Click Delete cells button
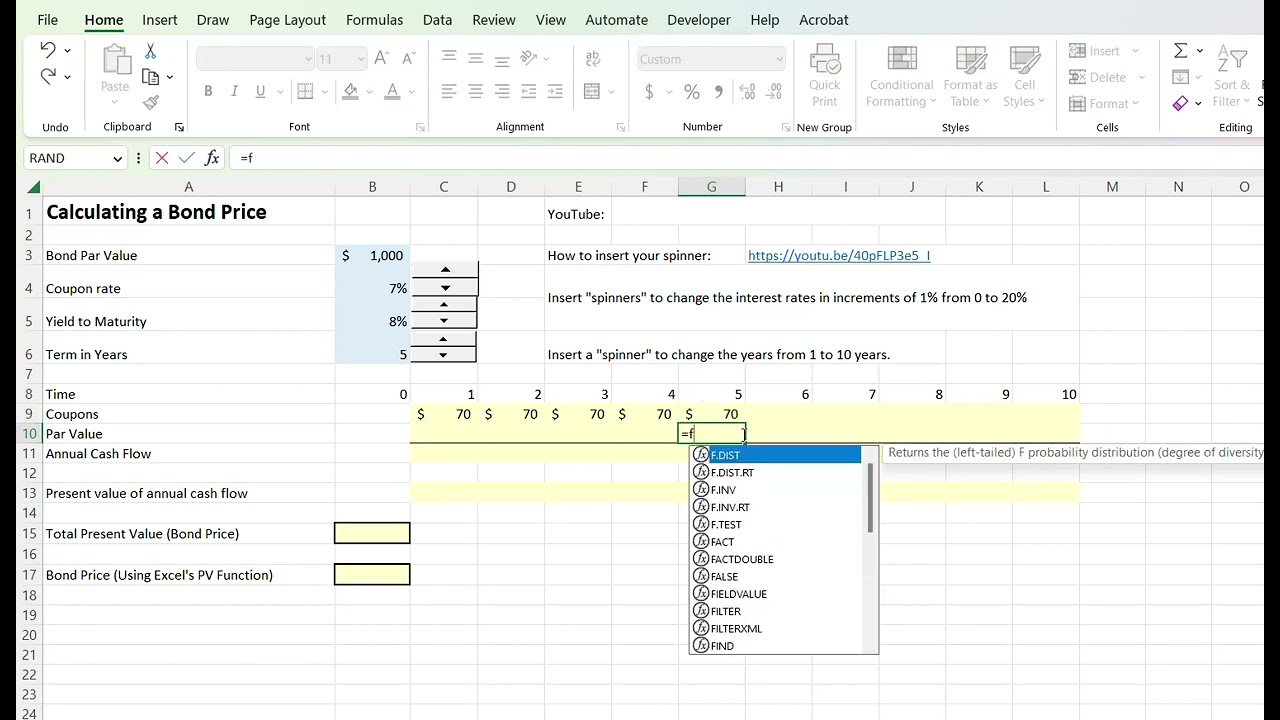 coord(1098,77)
